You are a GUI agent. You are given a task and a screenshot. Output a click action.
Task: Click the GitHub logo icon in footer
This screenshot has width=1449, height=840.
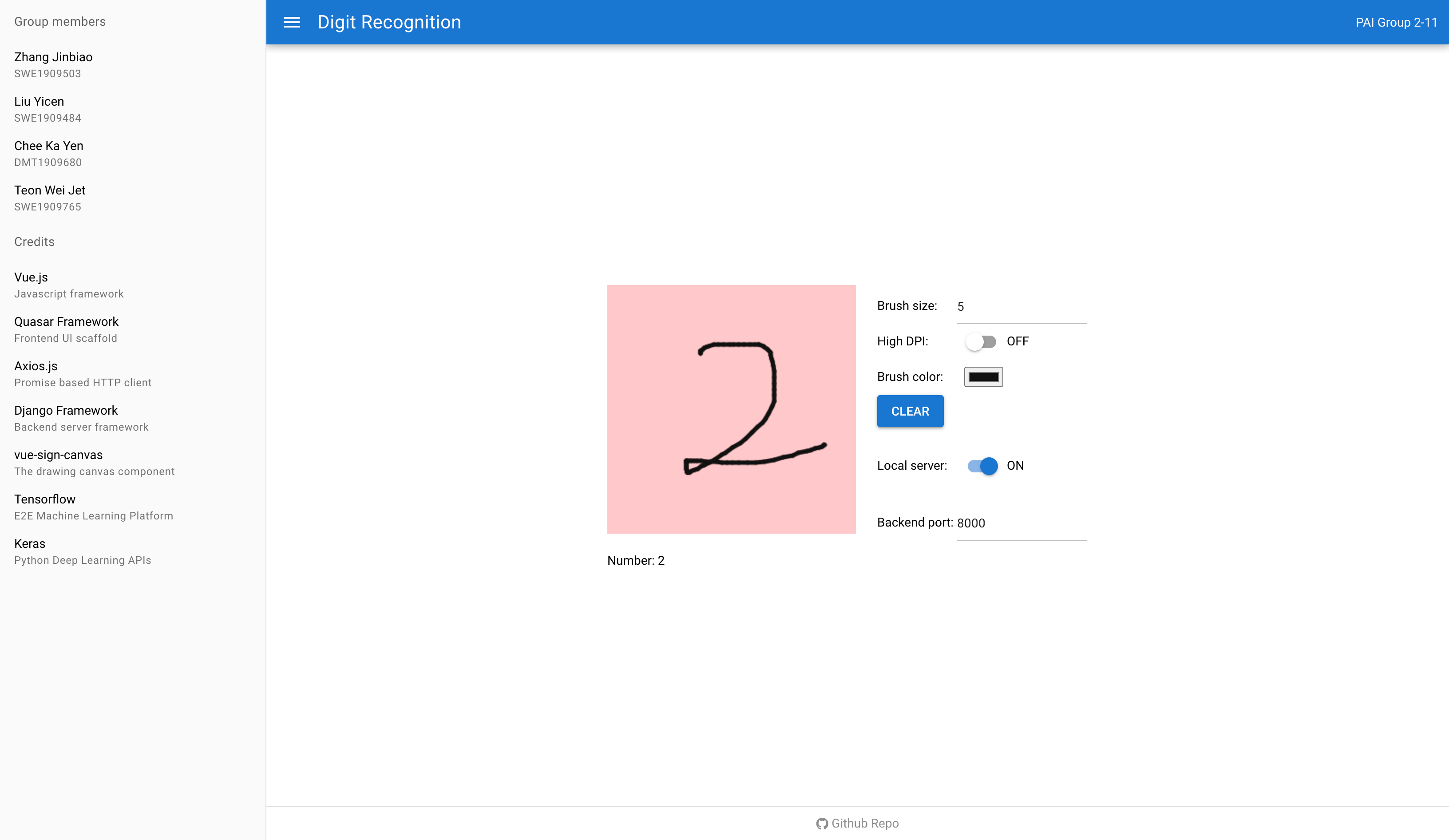822,823
